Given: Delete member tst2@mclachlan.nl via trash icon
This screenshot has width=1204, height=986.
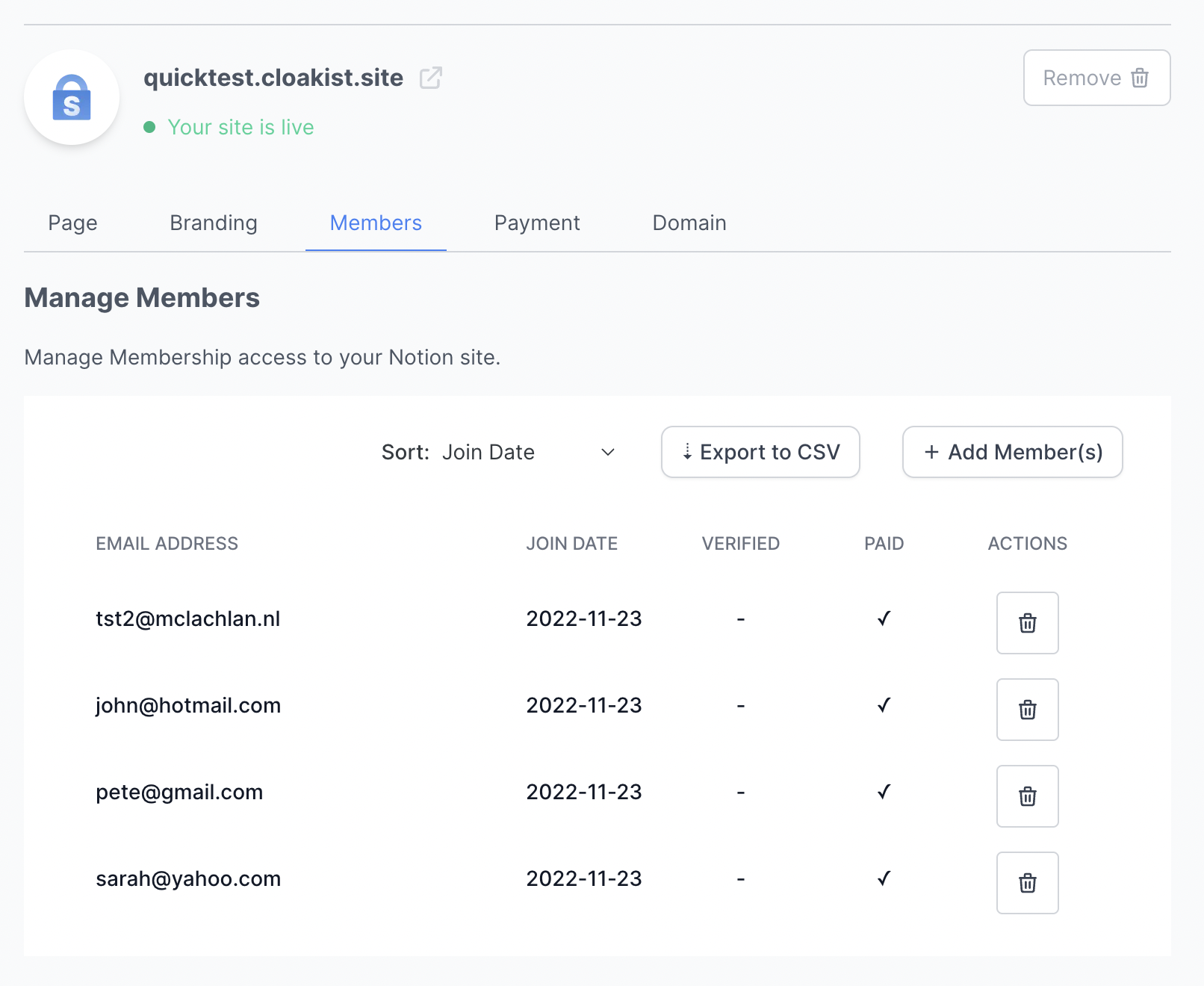Looking at the screenshot, I should (1027, 623).
